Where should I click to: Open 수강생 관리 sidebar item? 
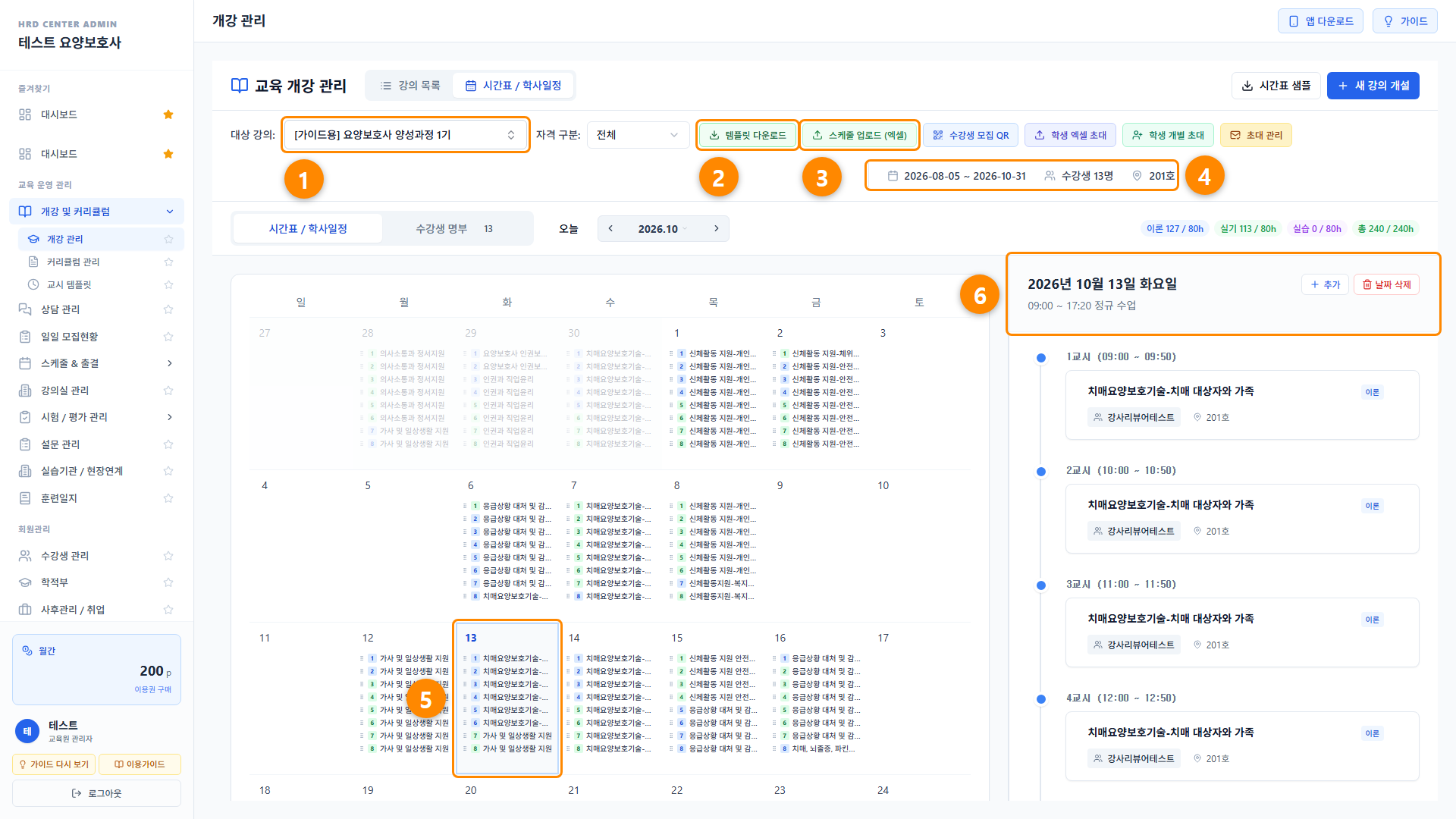(x=96, y=556)
